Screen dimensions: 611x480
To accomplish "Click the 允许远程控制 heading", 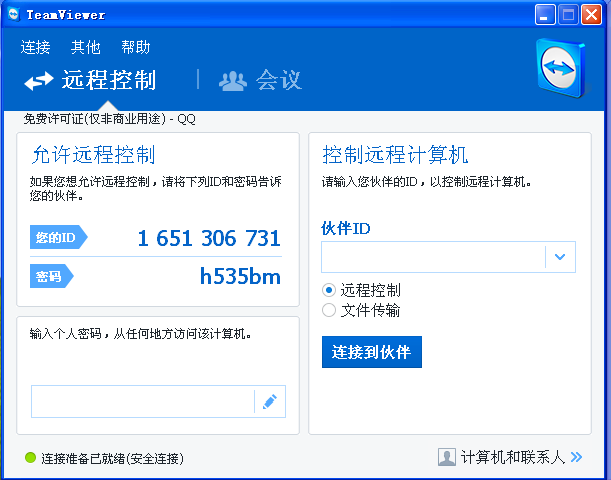I will (94, 155).
